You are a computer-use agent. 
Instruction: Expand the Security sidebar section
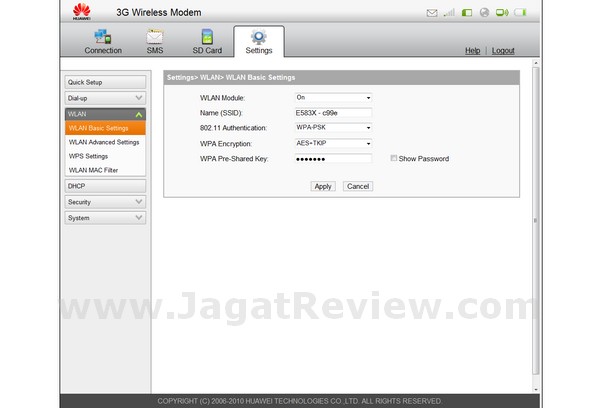click(105, 201)
